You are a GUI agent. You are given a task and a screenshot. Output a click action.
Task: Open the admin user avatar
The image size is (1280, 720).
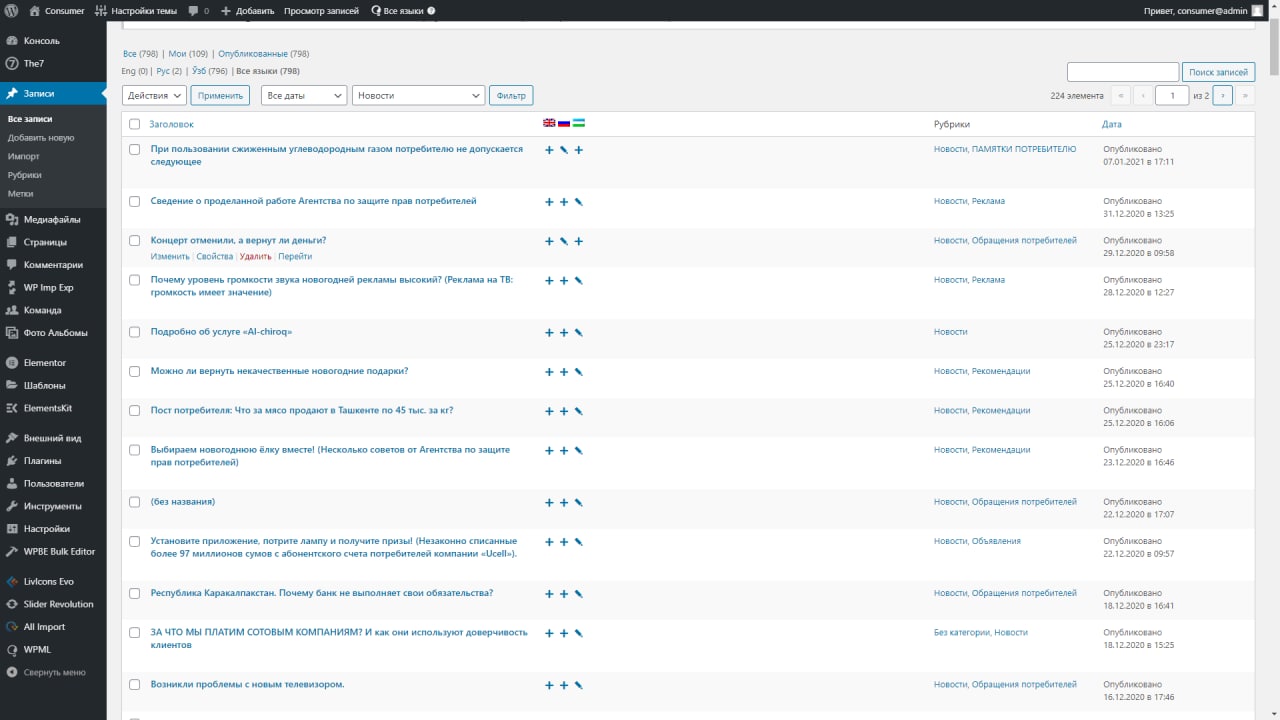pyautogui.click(x=1257, y=10)
